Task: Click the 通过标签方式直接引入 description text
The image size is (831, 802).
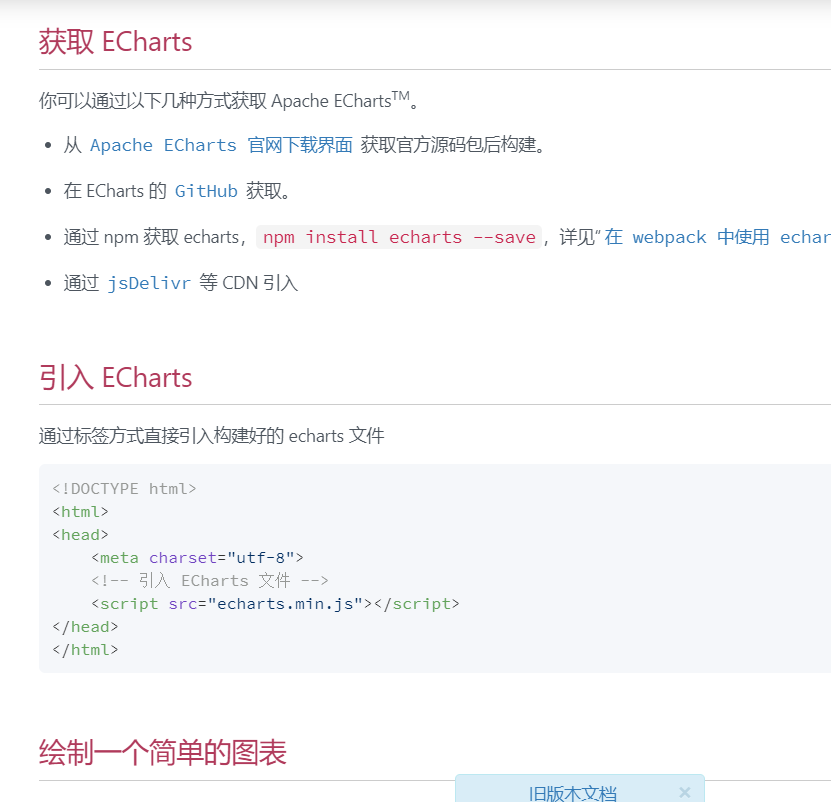Action: pos(211,435)
